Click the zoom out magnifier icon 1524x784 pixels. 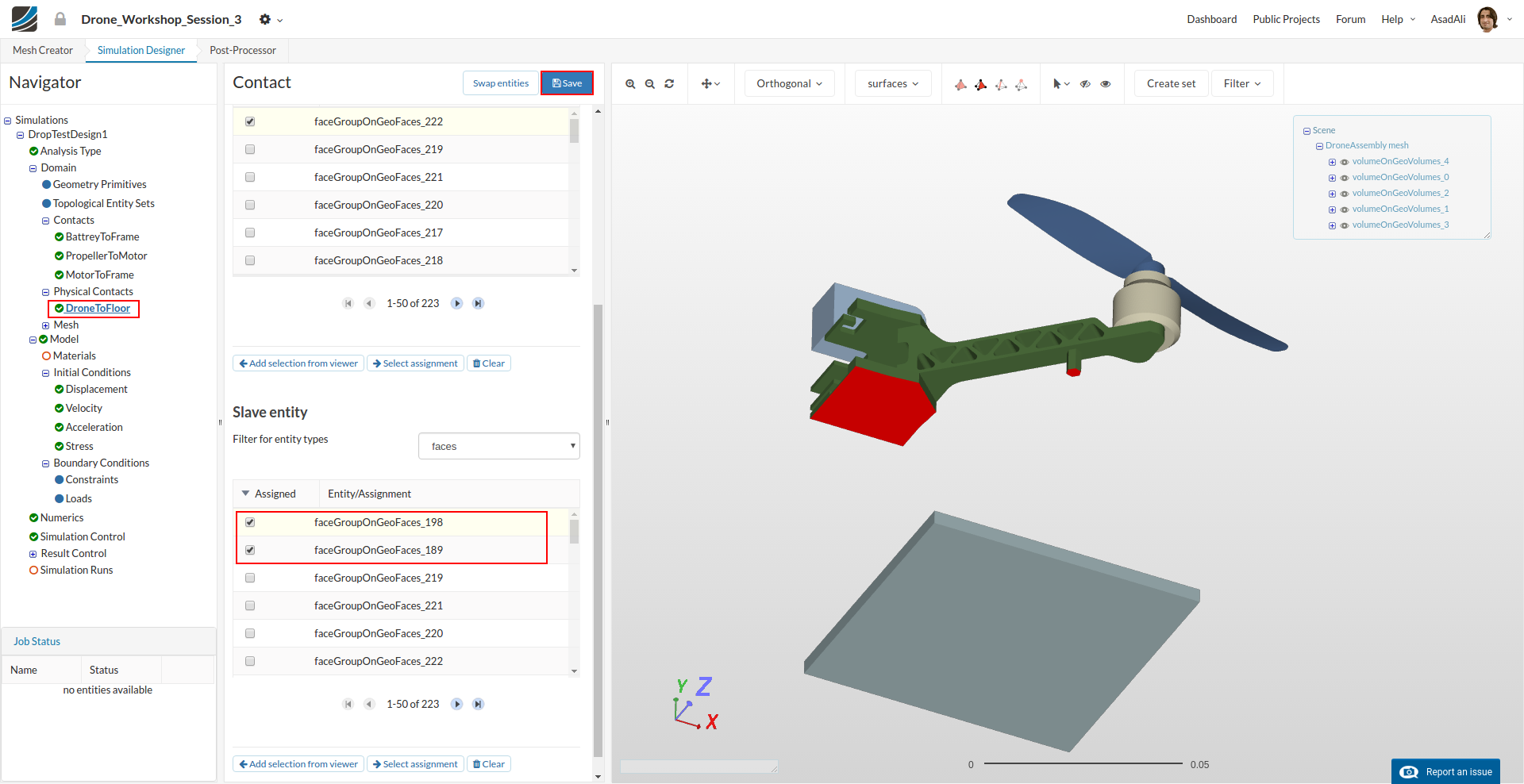click(x=649, y=84)
